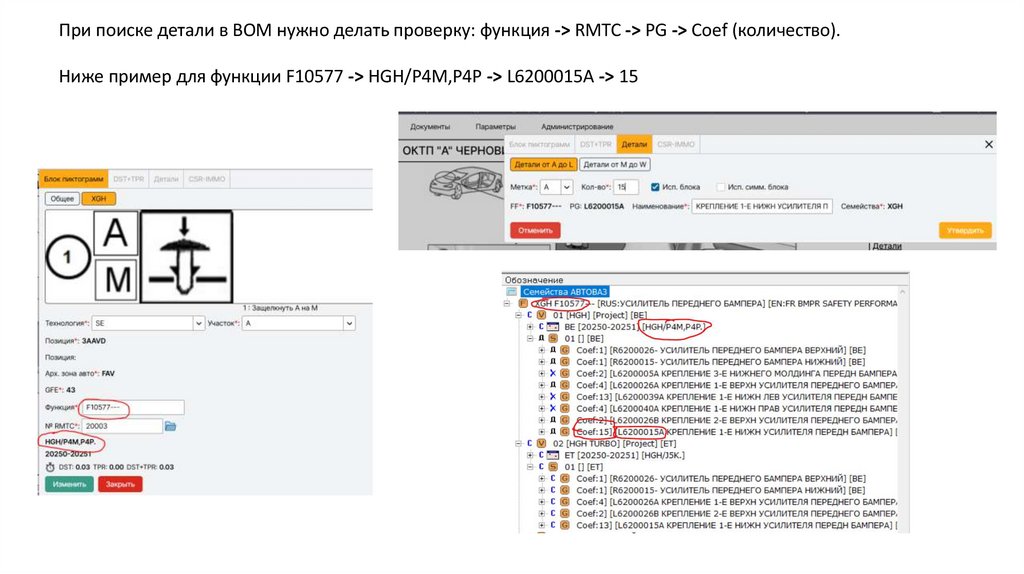1024x574 pixels.
Task: Open the Параметры menu
Action: point(495,127)
